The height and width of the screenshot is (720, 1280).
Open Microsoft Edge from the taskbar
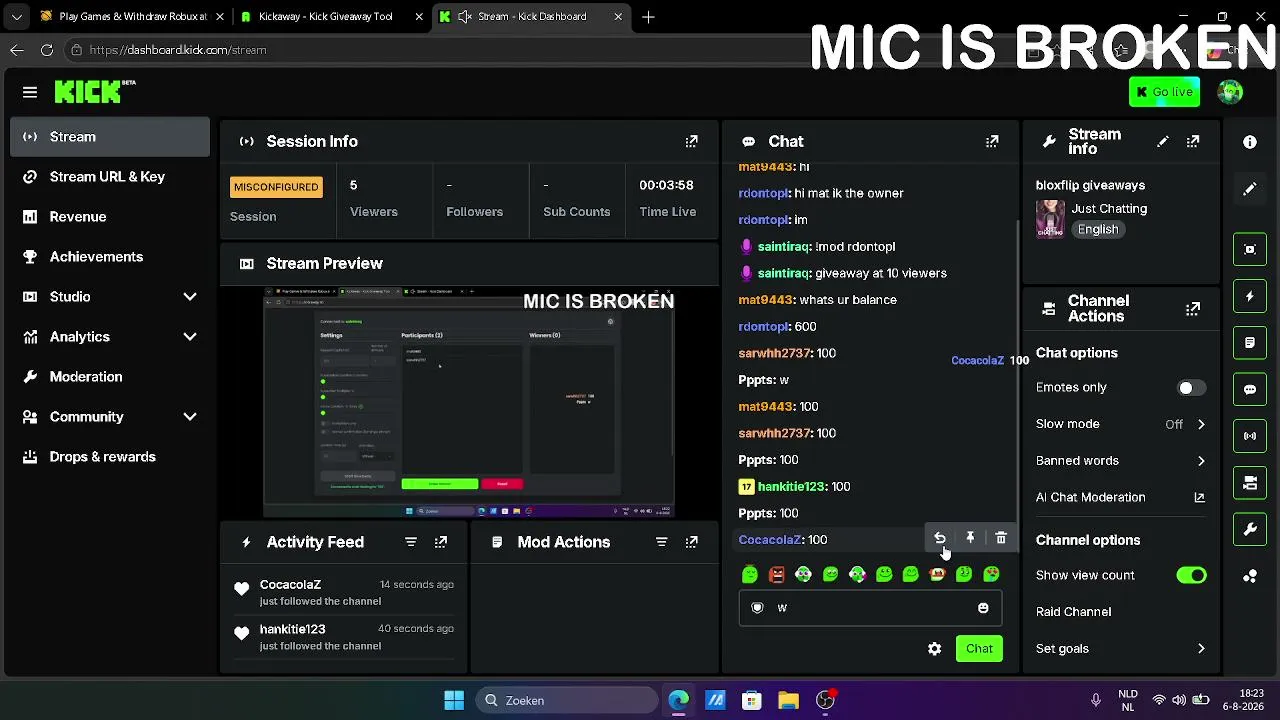point(678,701)
